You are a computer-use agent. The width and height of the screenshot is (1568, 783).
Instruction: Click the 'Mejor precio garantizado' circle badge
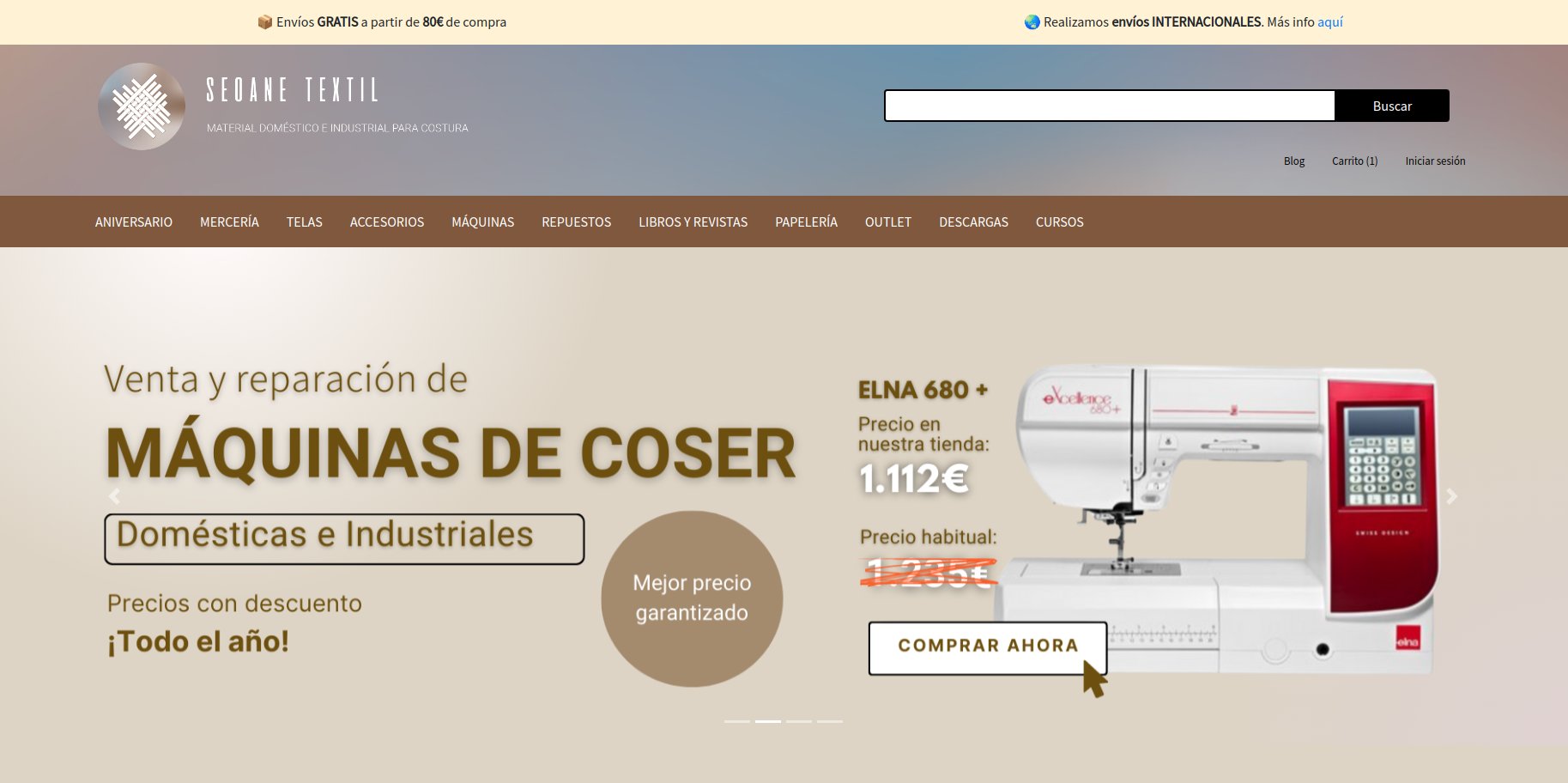[692, 598]
